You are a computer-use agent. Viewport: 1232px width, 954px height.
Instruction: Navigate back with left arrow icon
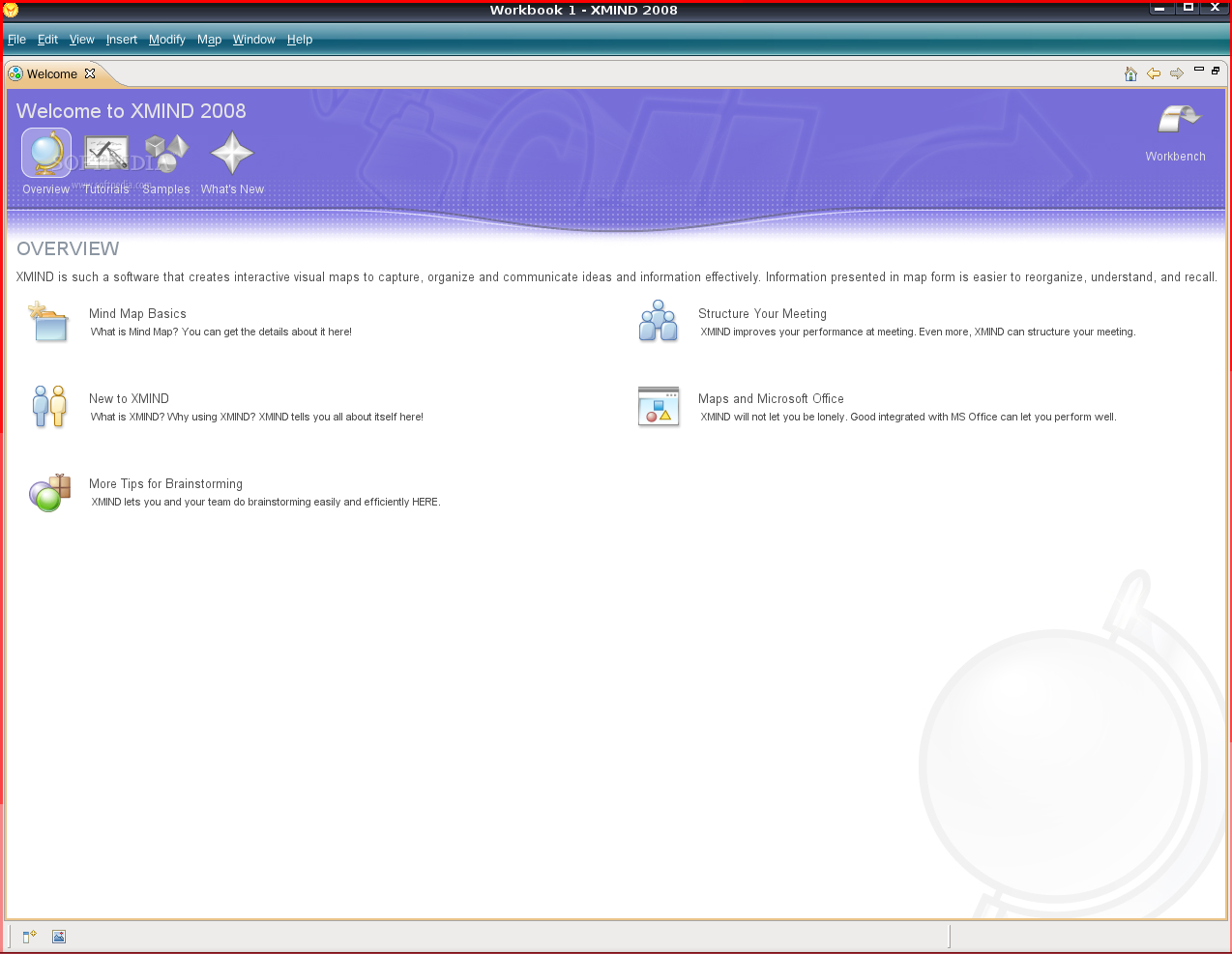[x=1154, y=73]
